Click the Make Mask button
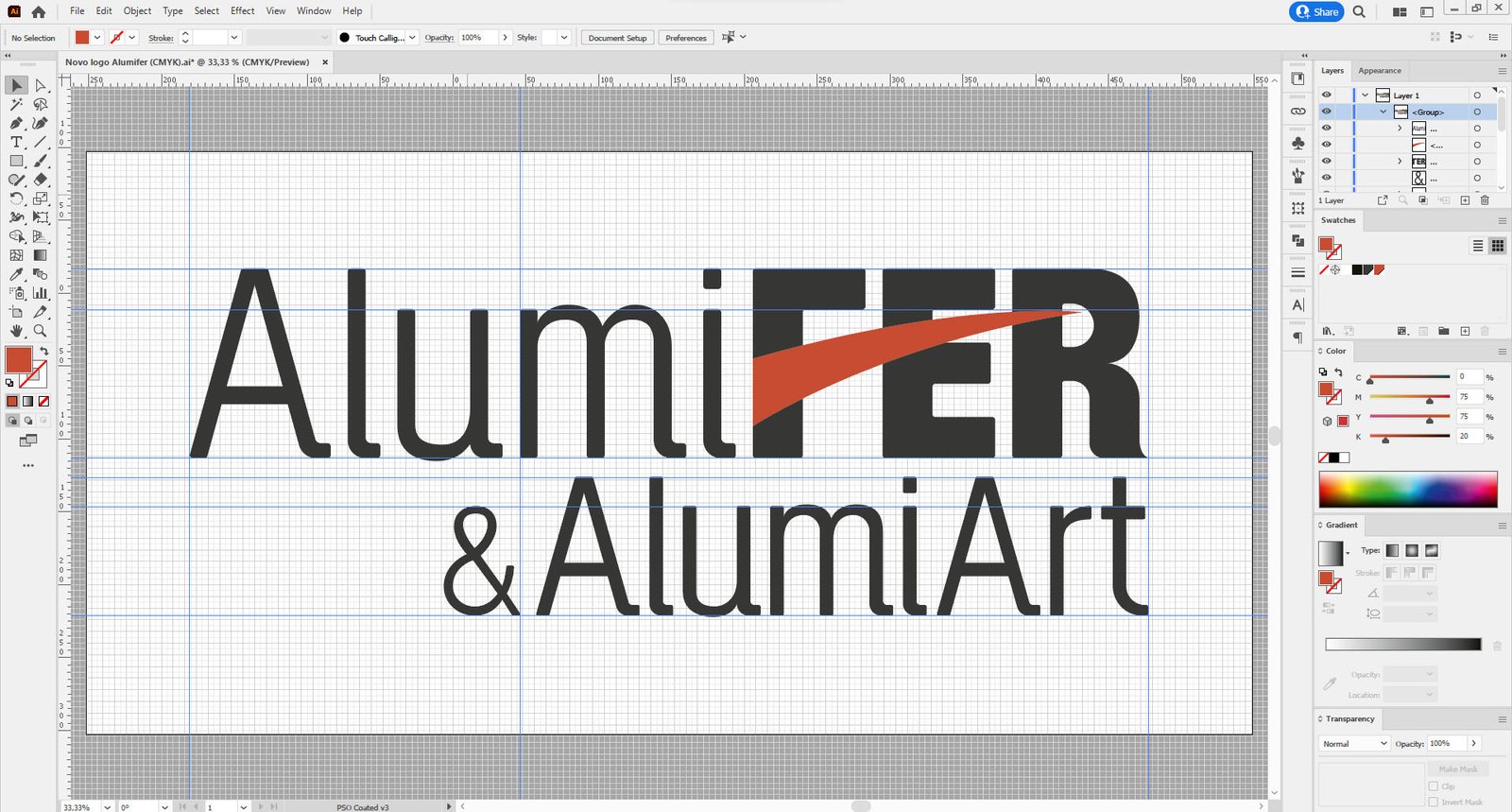 click(x=1458, y=769)
